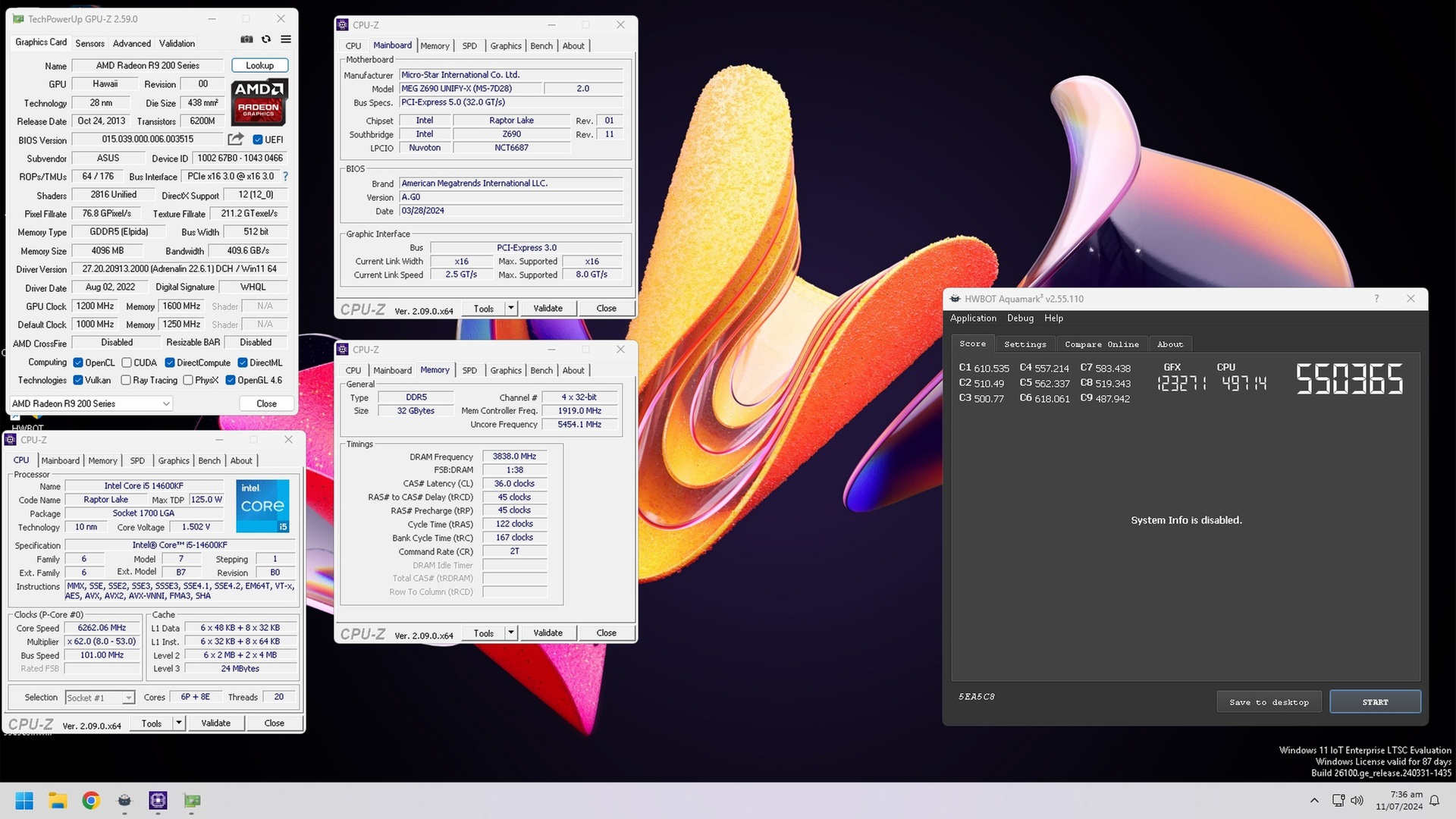Screen dimensions: 1456x819
Task: Click the CPU-Z Mainboard window title icon
Action: click(x=343, y=25)
